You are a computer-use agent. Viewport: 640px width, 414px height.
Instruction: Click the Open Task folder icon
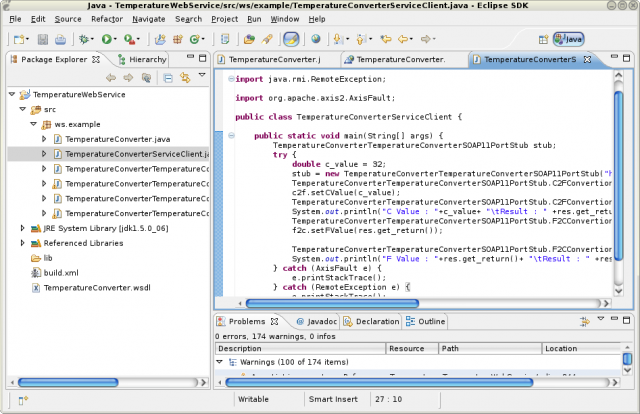click(249, 39)
